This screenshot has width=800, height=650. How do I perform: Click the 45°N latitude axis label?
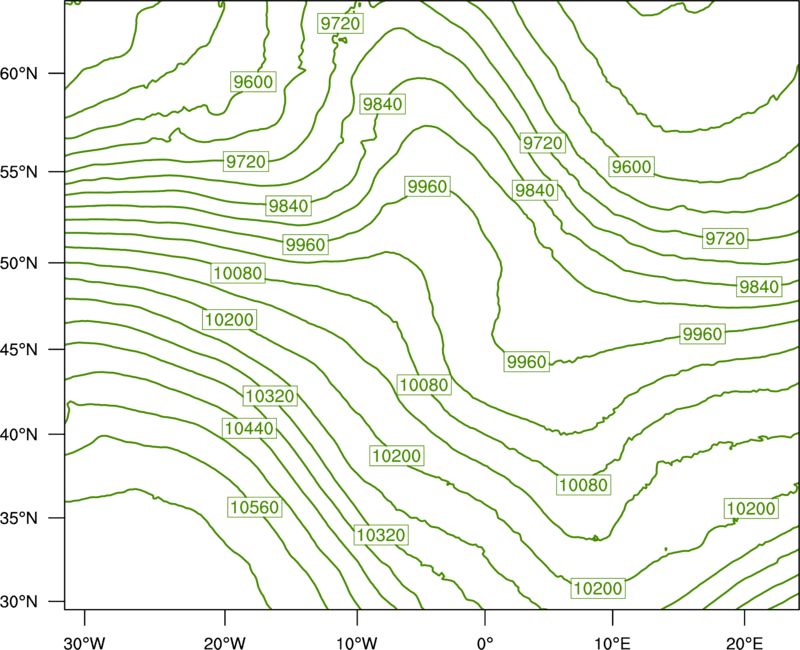[19, 349]
